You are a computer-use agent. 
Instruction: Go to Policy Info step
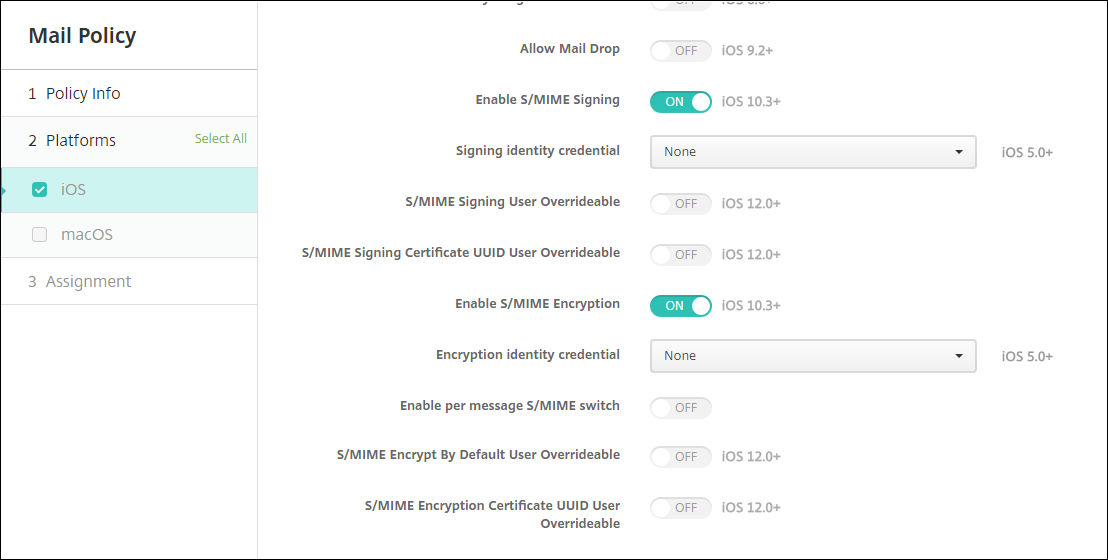click(83, 94)
